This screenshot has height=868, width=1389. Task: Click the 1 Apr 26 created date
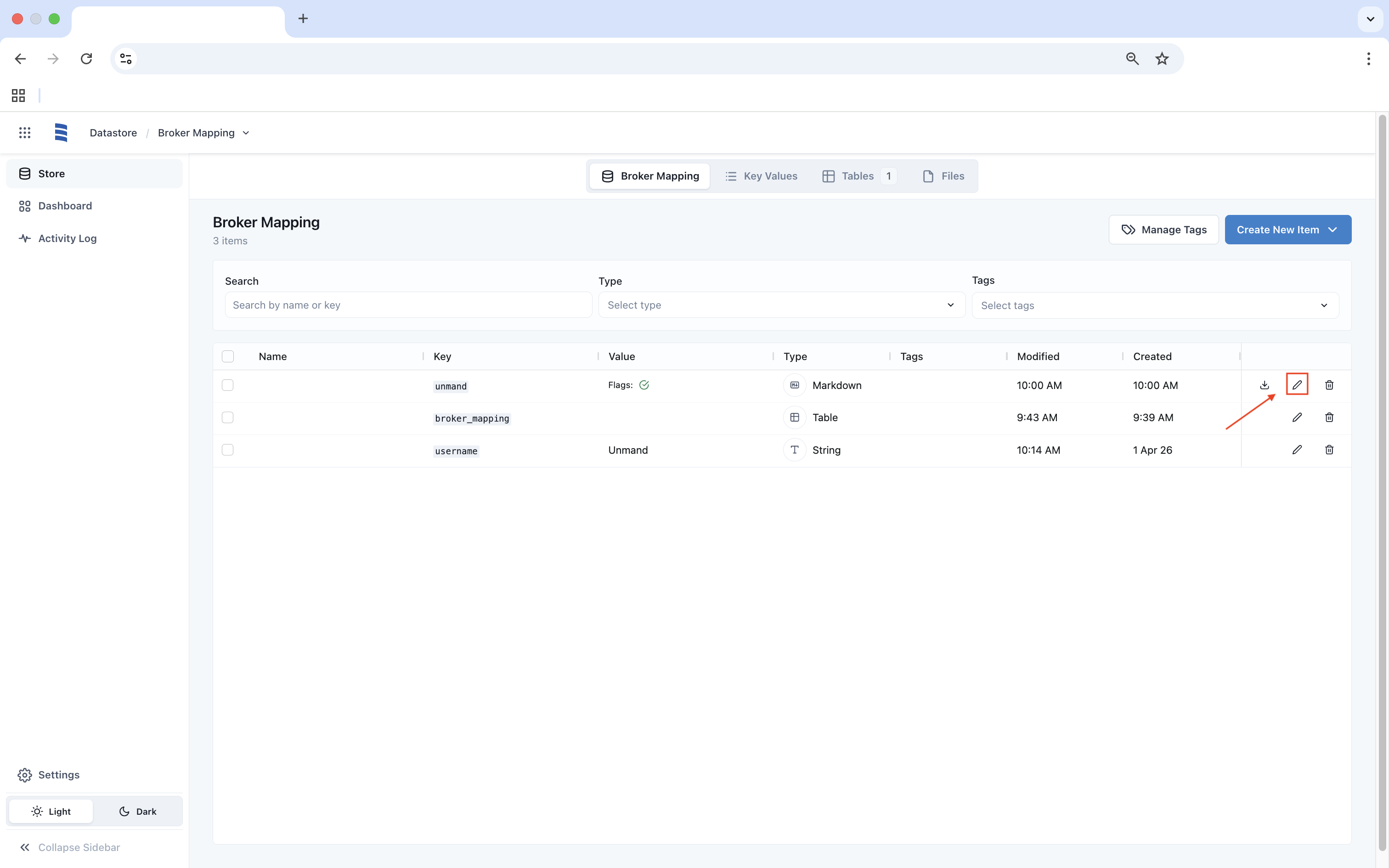[x=1152, y=450]
